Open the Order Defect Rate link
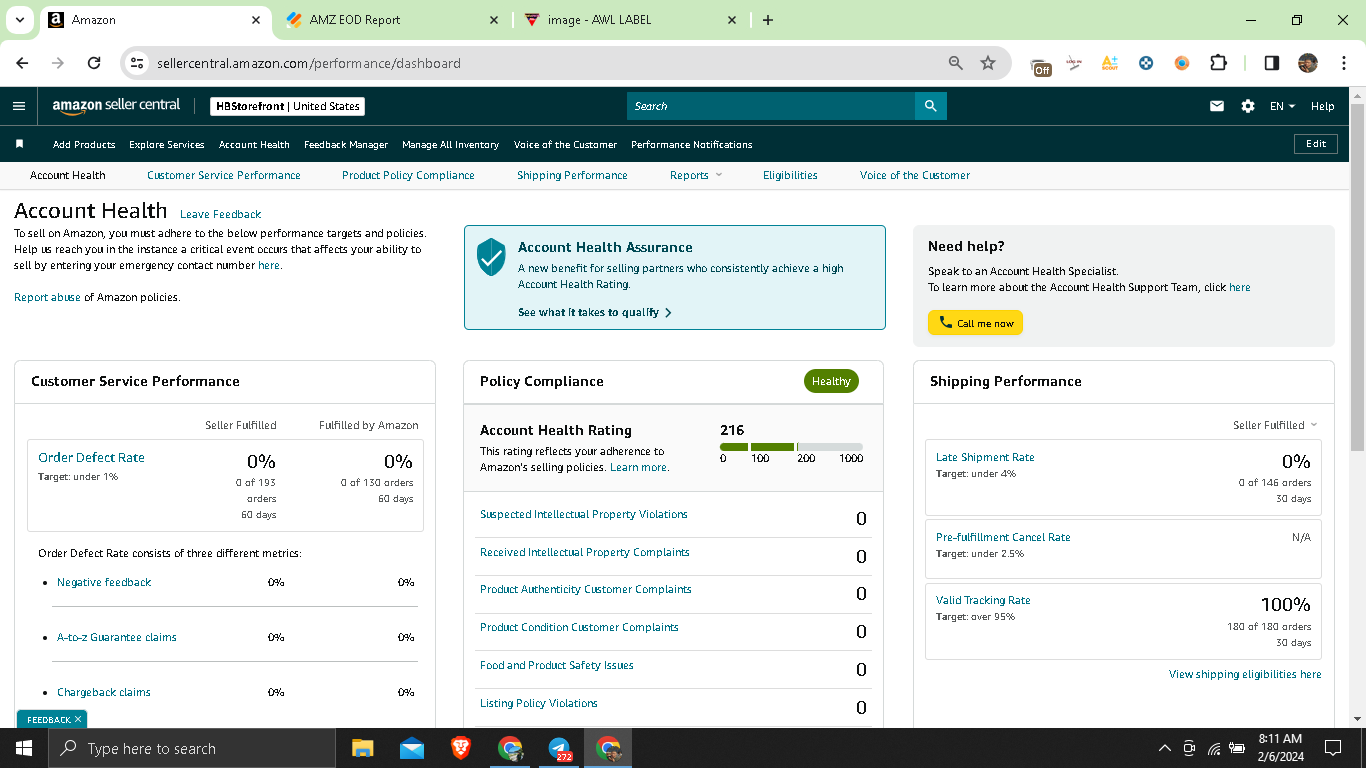 coord(91,458)
